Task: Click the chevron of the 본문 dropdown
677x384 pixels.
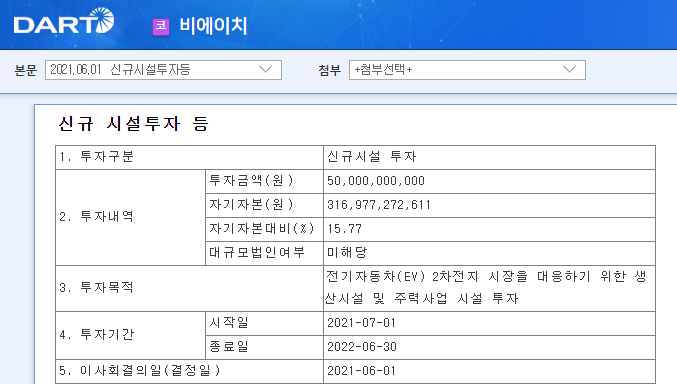Action: (x=265, y=70)
